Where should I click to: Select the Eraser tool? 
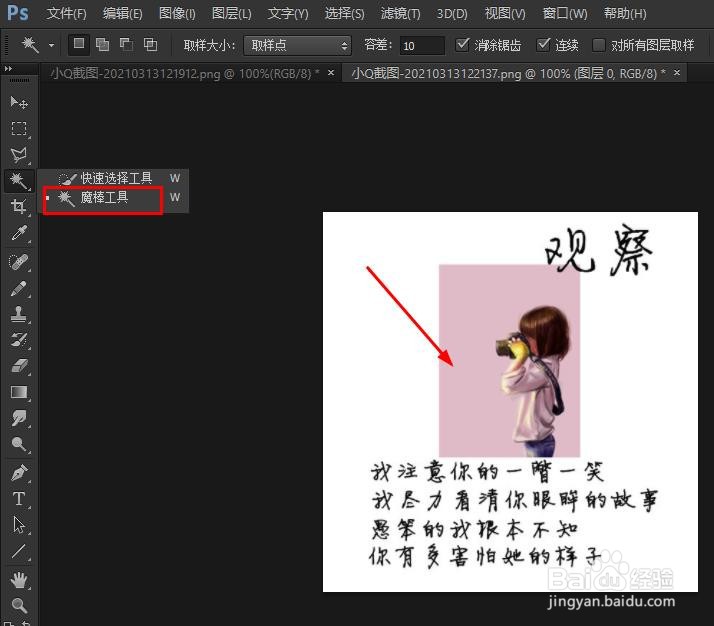click(19, 366)
